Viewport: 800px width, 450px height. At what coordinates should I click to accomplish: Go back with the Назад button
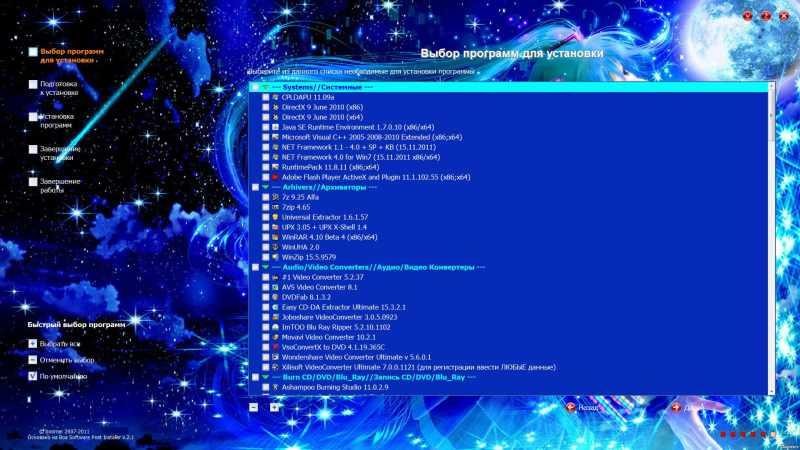point(583,407)
